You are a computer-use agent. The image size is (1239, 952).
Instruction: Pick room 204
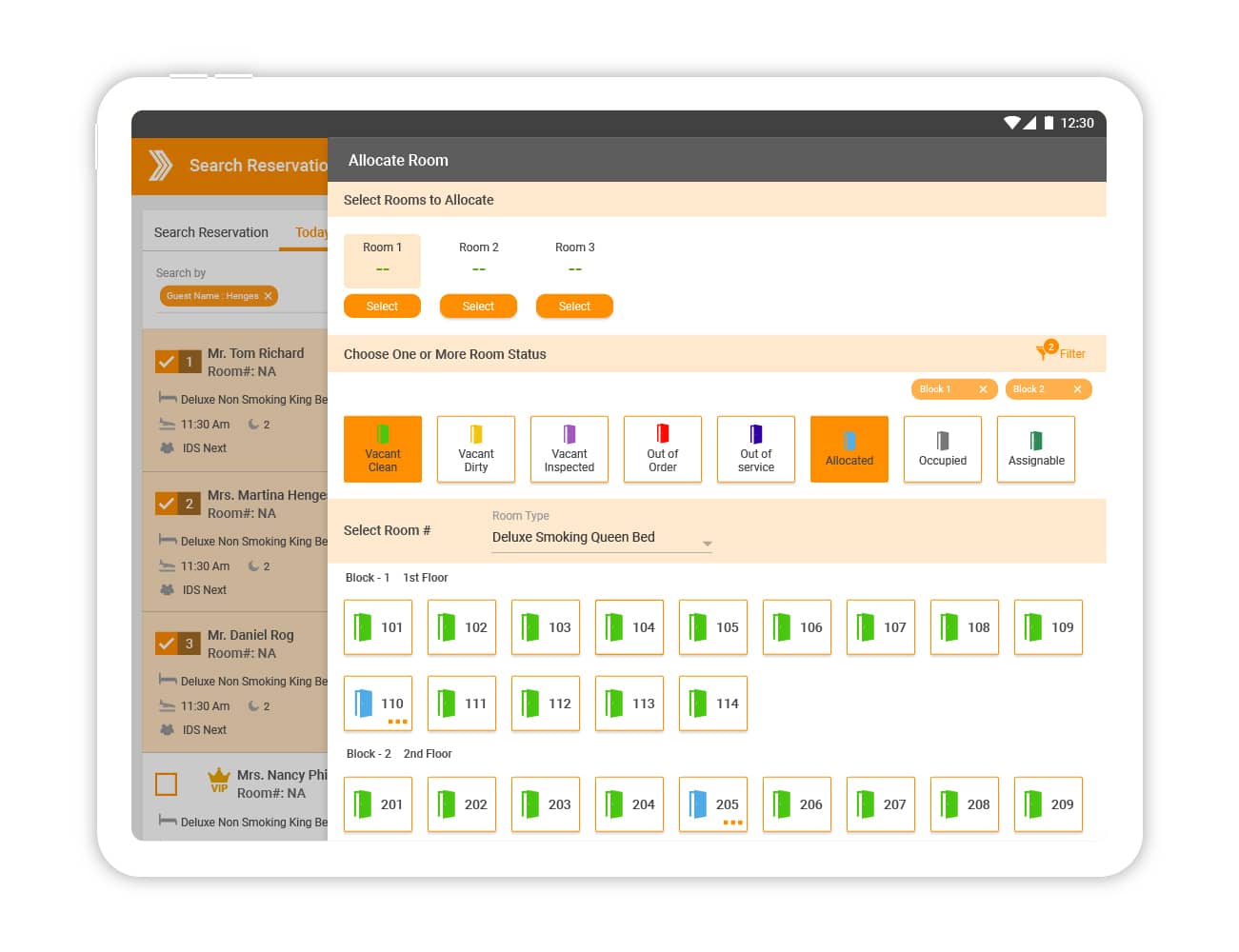pyautogui.click(x=629, y=804)
